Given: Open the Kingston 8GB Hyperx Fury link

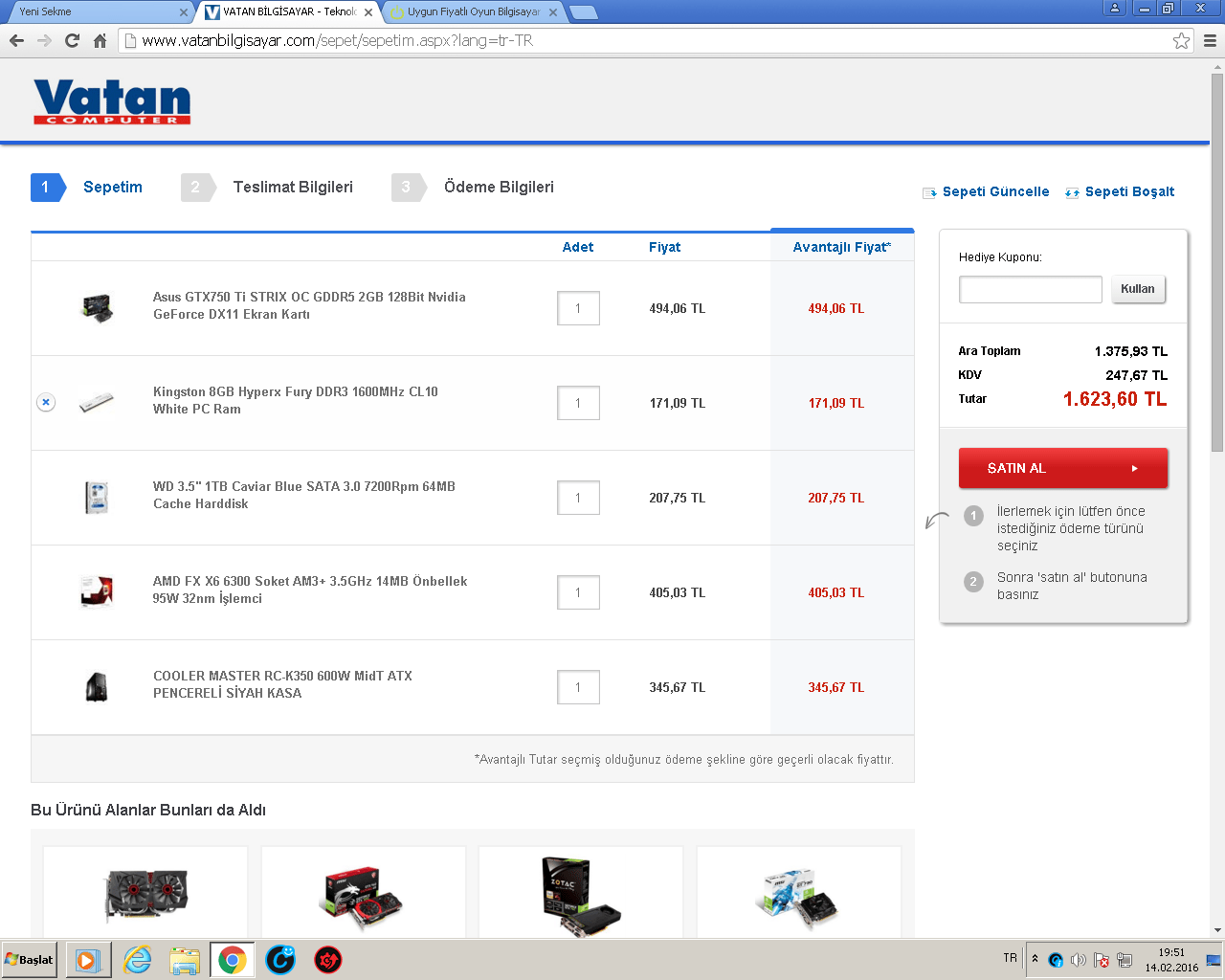Looking at the screenshot, I should [296, 400].
